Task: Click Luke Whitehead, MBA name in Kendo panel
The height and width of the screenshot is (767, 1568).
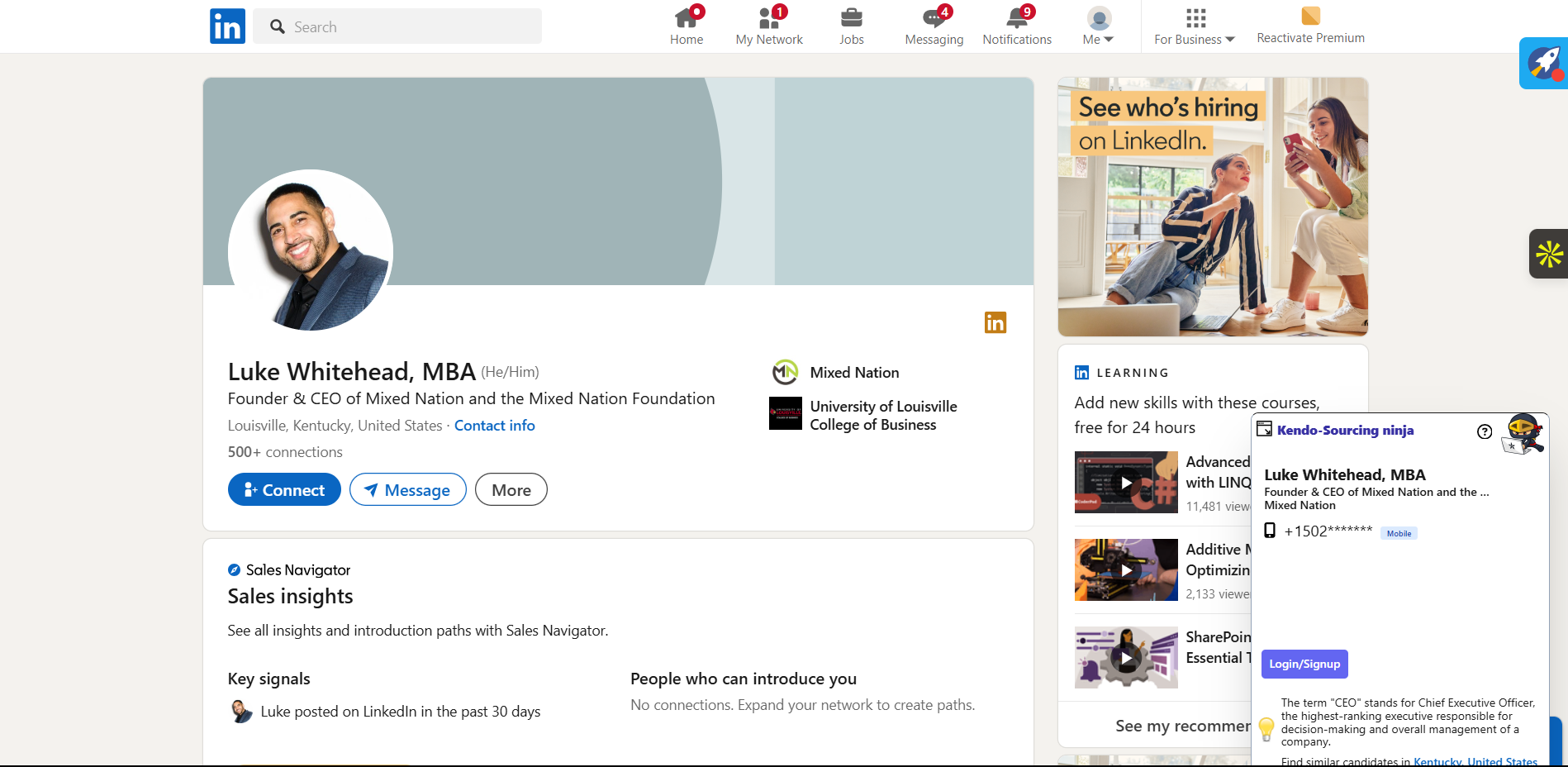Action: click(1345, 474)
